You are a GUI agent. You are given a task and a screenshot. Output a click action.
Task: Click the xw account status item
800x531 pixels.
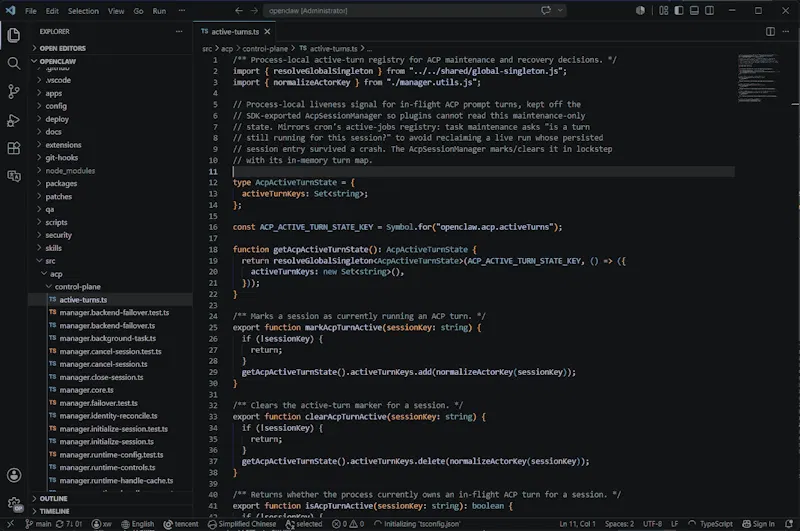[x=102, y=524]
